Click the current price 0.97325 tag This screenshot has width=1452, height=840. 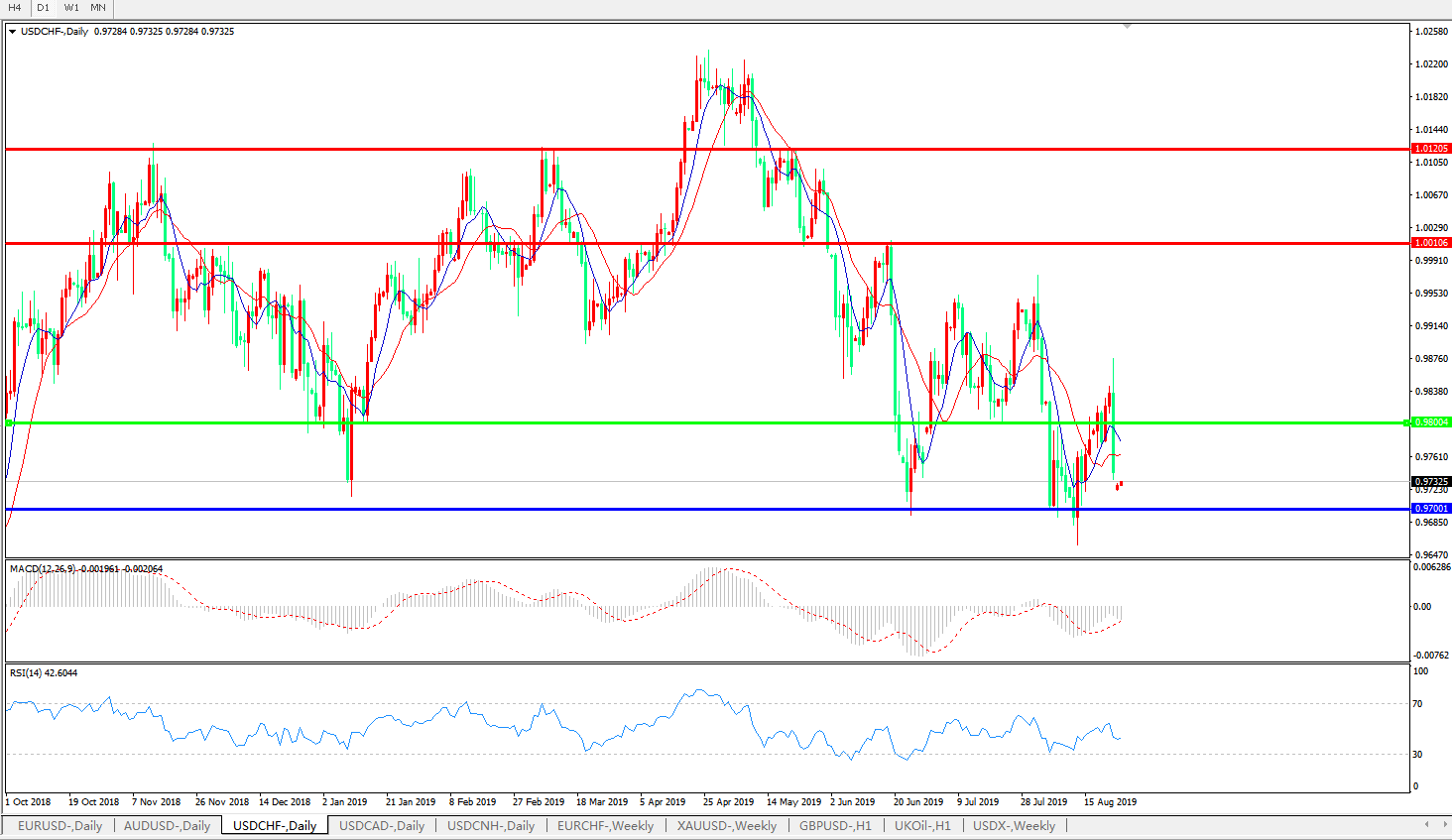(x=1430, y=482)
